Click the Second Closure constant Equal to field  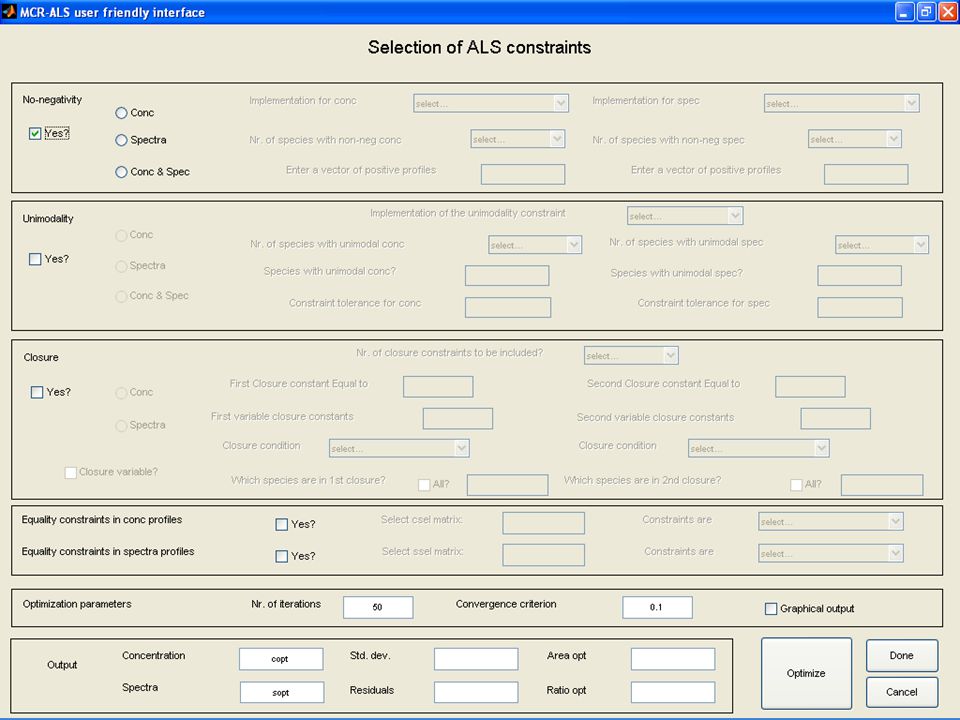(811, 387)
